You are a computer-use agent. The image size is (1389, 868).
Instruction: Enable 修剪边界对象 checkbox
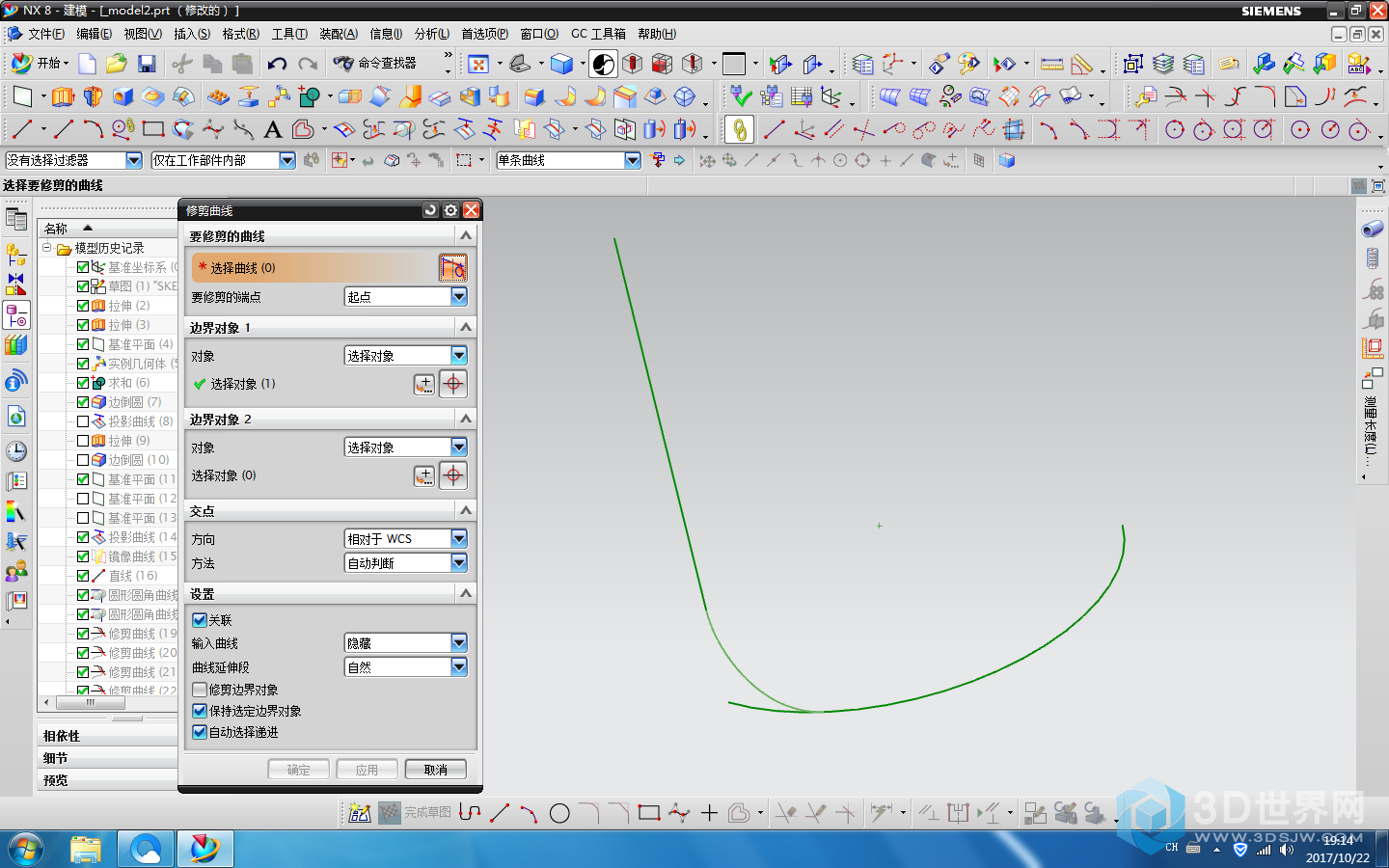click(x=200, y=690)
